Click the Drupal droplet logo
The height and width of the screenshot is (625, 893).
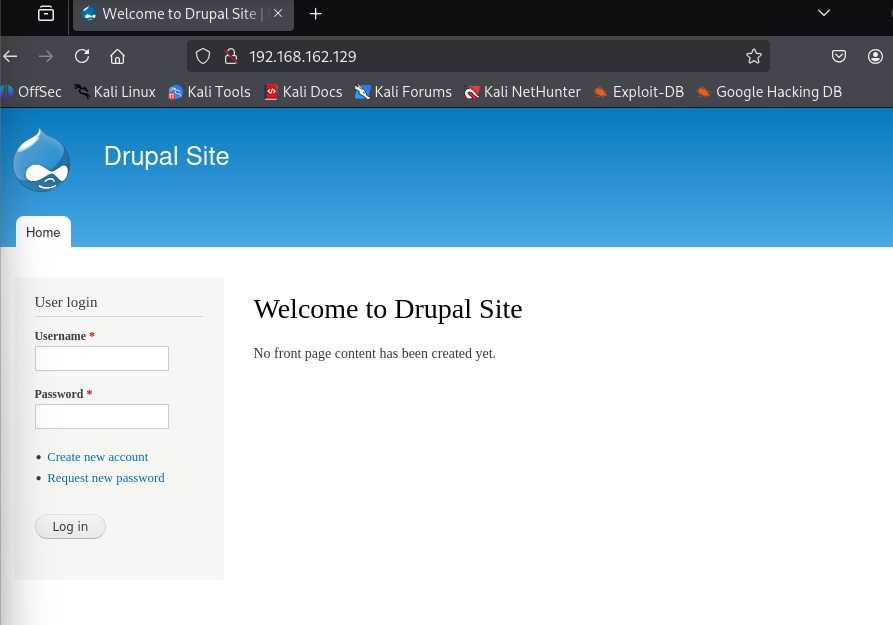42,160
